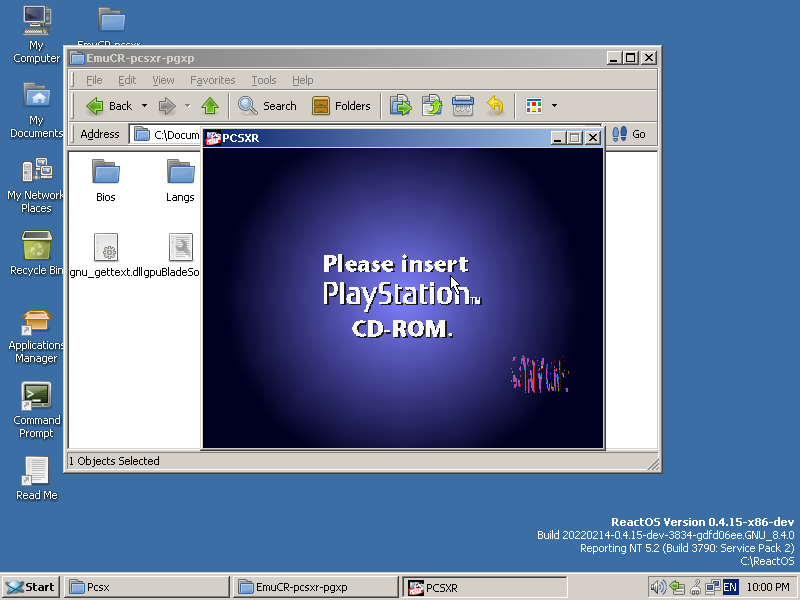Minimize the EmuCR-pcsxr-pgxp explorer window
The image size is (800, 600).
click(x=614, y=58)
